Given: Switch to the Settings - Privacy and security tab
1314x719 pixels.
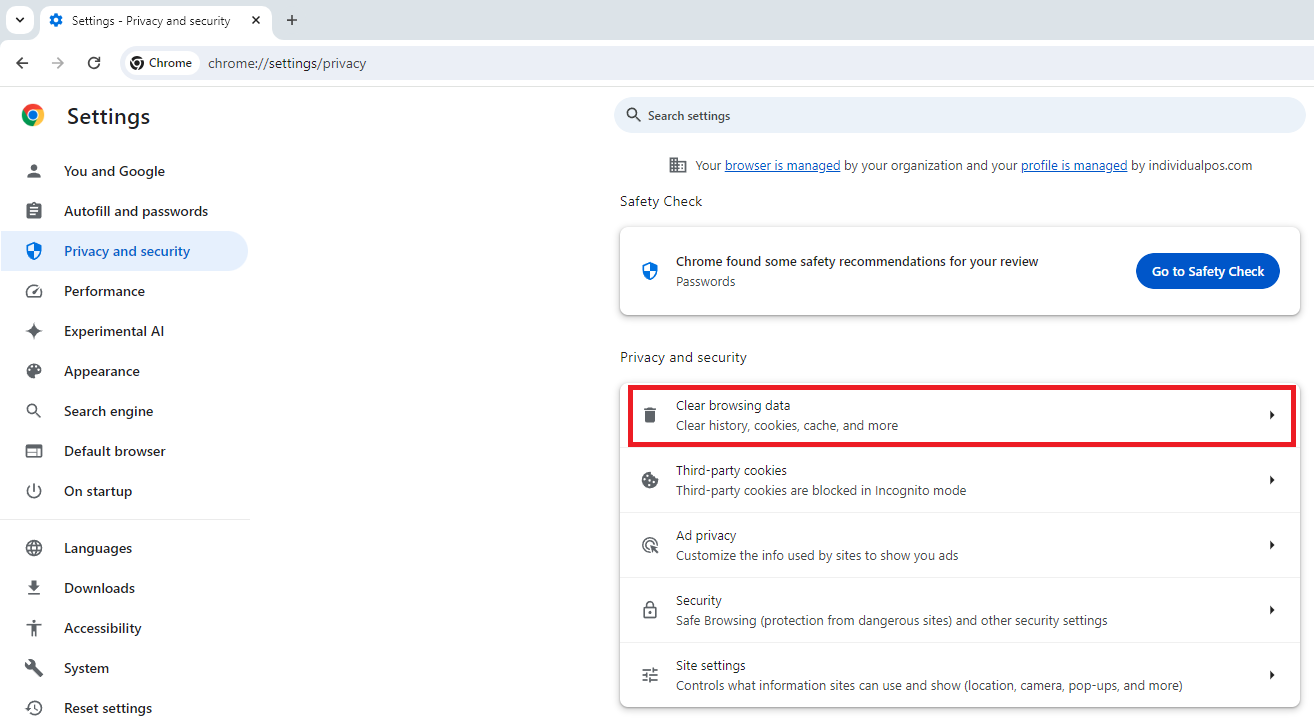Looking at the screenshot, I should pos(155,20).
